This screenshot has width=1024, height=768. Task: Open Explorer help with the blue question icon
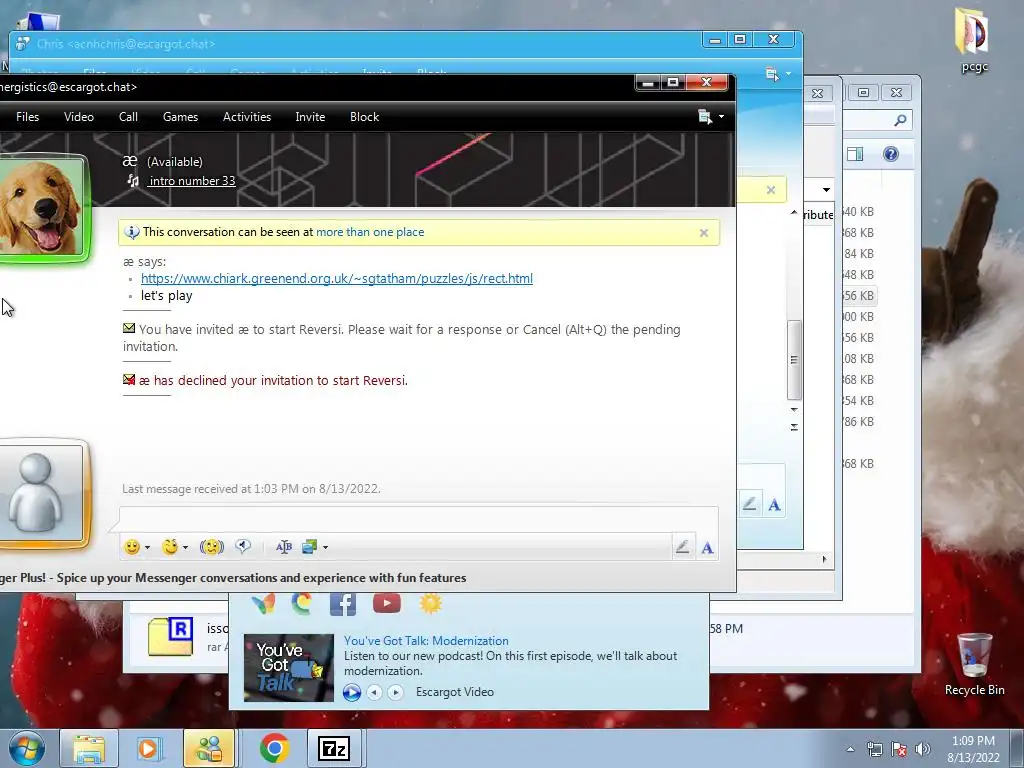pos(891,154)
